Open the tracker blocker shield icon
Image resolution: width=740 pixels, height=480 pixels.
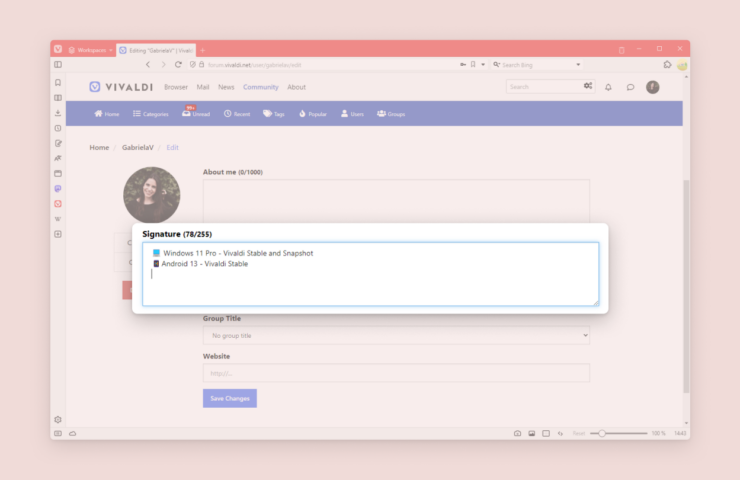point(193,65)
